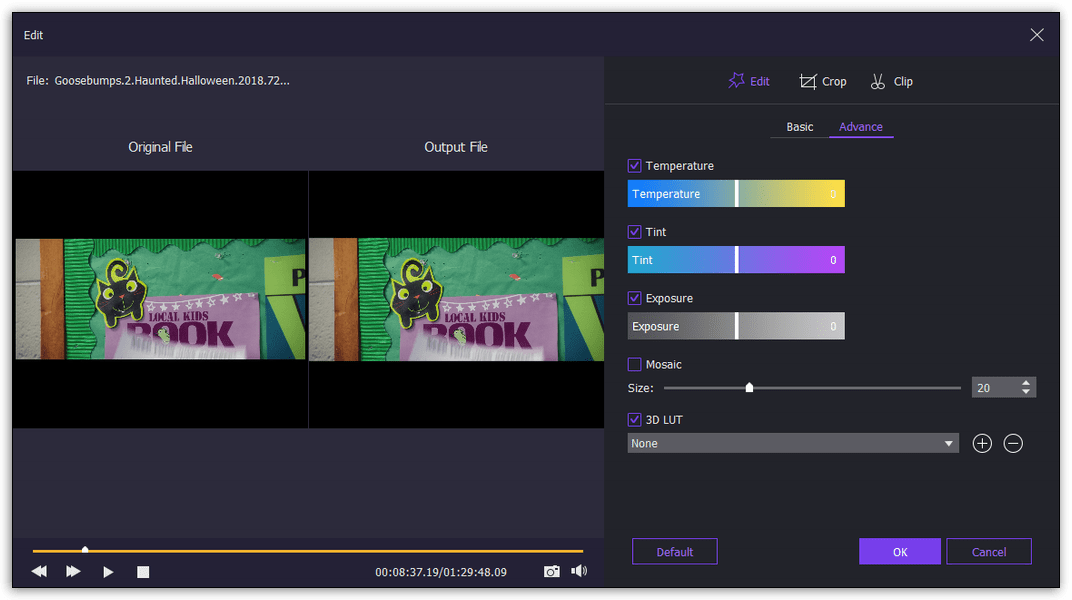
Task: Decrease Mosaic size with down arrow
Action: [x=1026, y=392]
